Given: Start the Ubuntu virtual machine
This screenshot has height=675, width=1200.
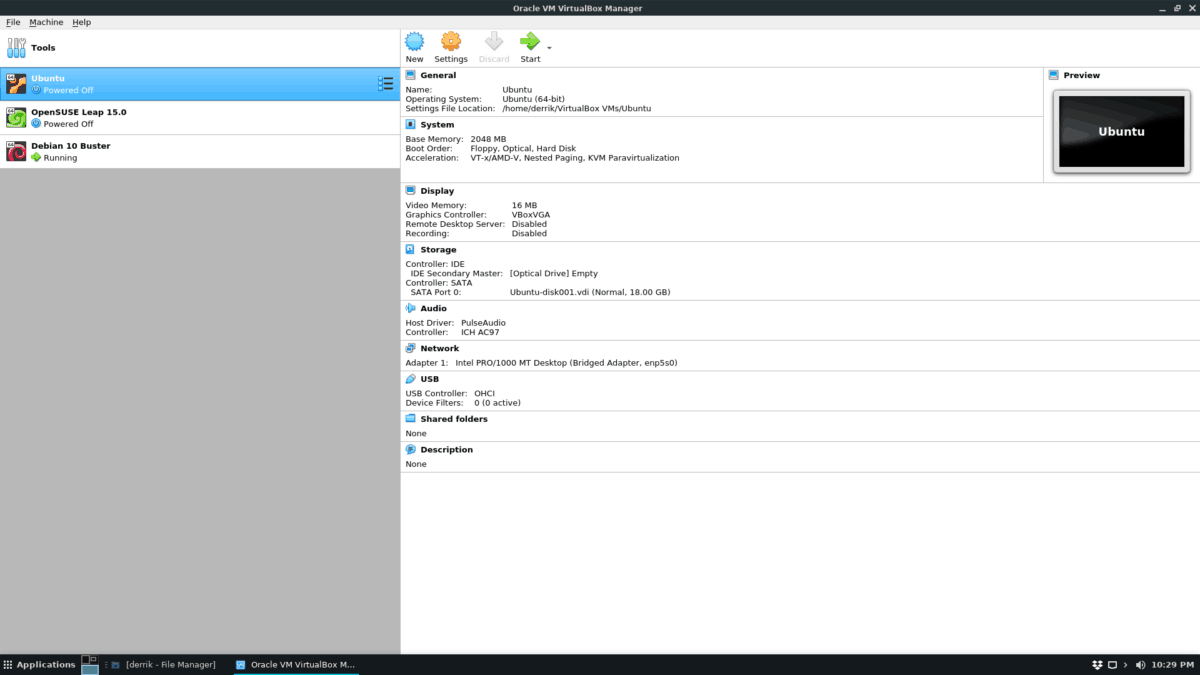Looking at the screenshot, I should [x=530, y=43].
